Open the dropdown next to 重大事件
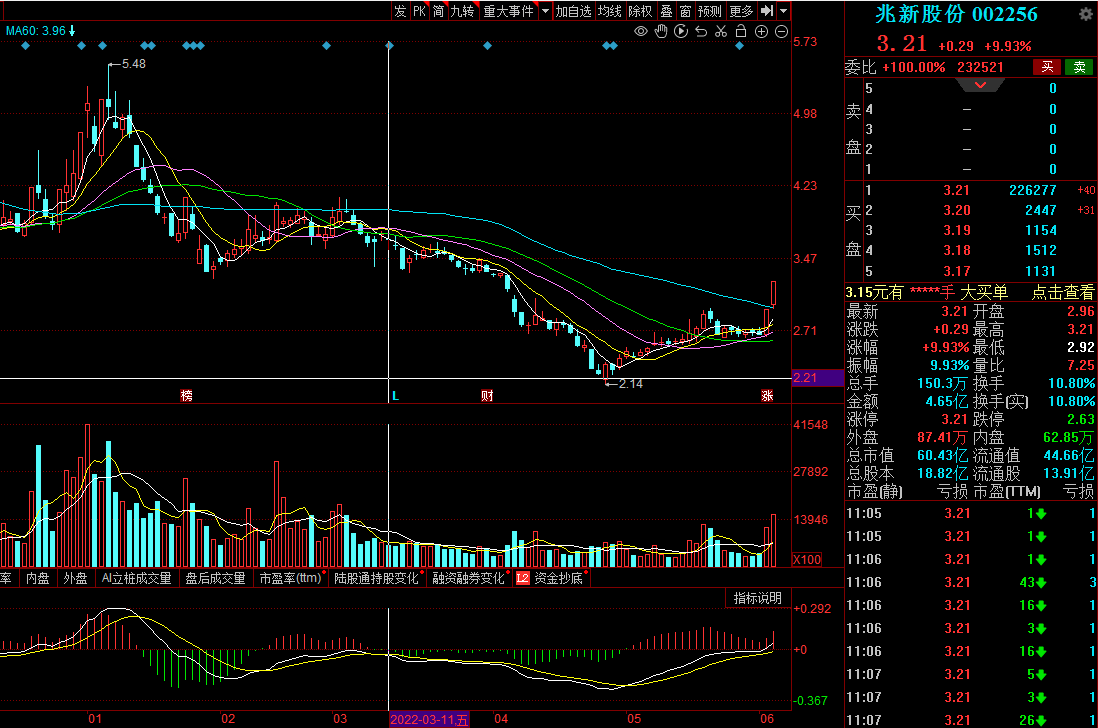This screenshot has width=1098, height=728. tap(545, 10)
